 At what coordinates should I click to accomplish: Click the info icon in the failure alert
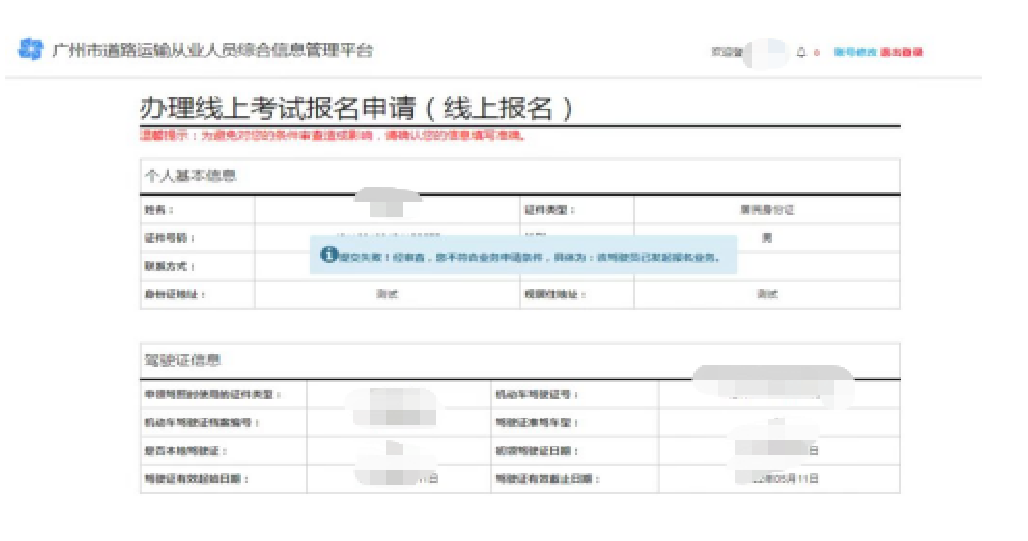pos(327,256)
